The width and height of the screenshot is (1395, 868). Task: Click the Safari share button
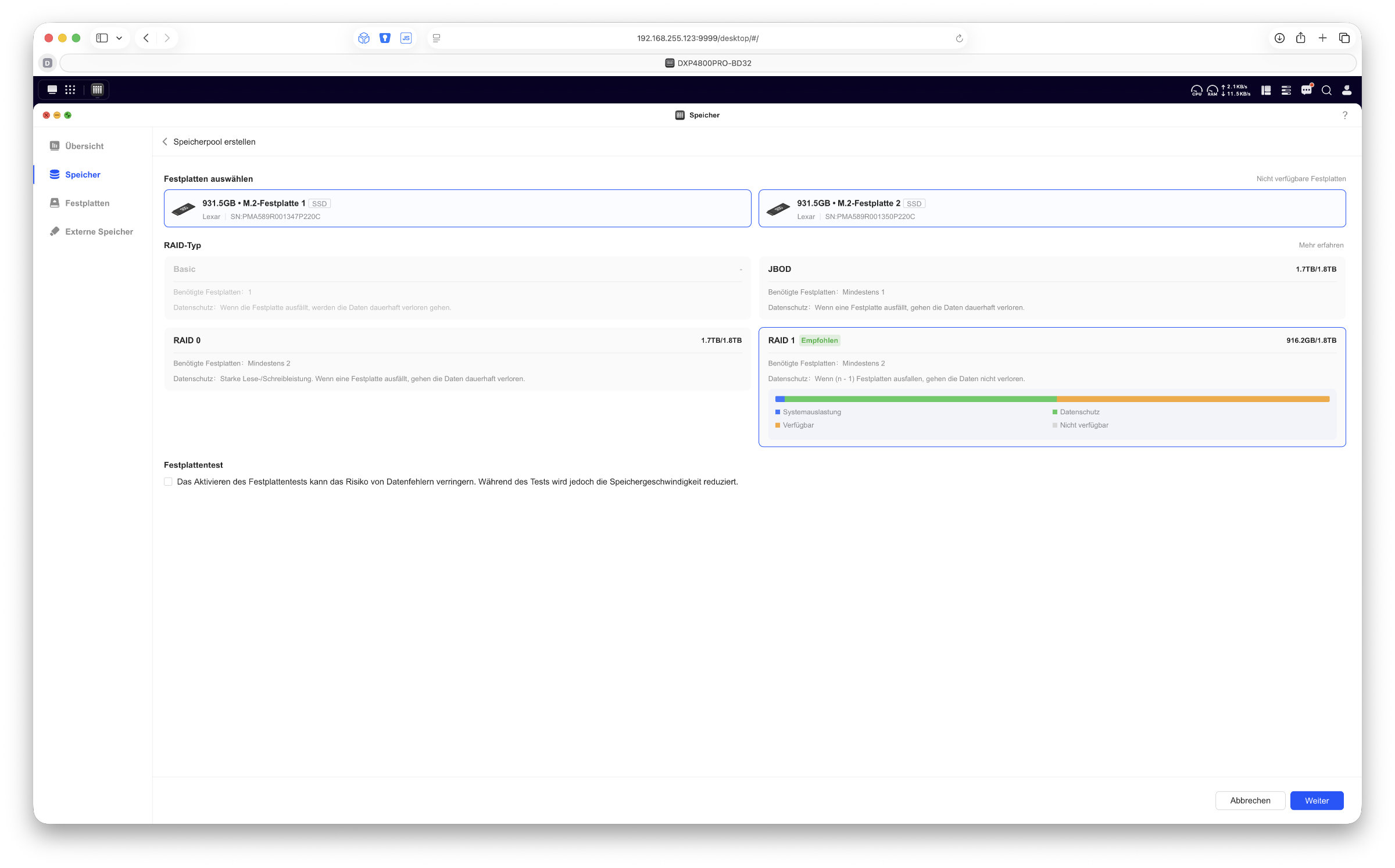pos(1301,37)
